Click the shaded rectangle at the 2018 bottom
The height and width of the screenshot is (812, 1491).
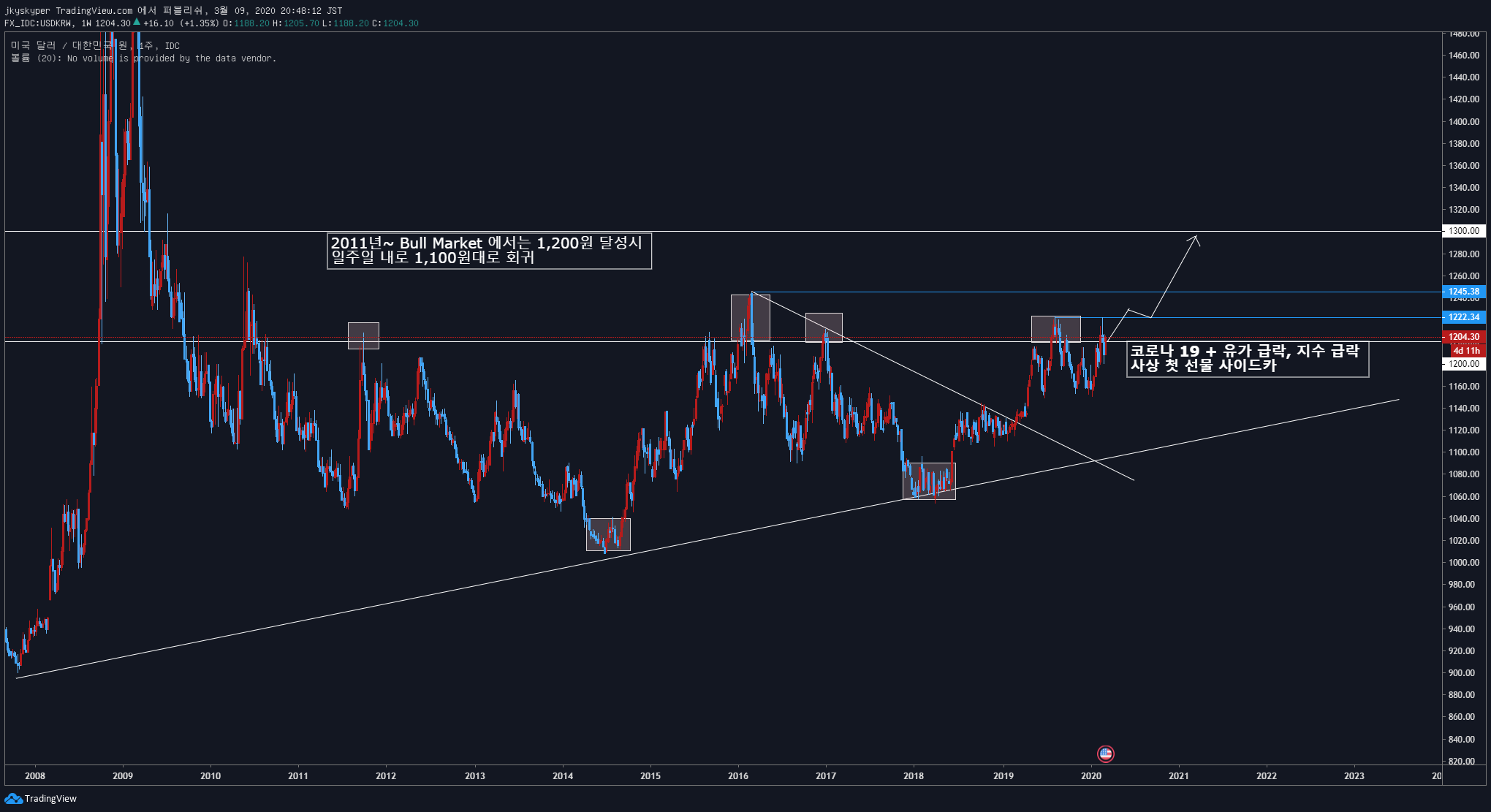pyautogui.click(x=929, y=481)
